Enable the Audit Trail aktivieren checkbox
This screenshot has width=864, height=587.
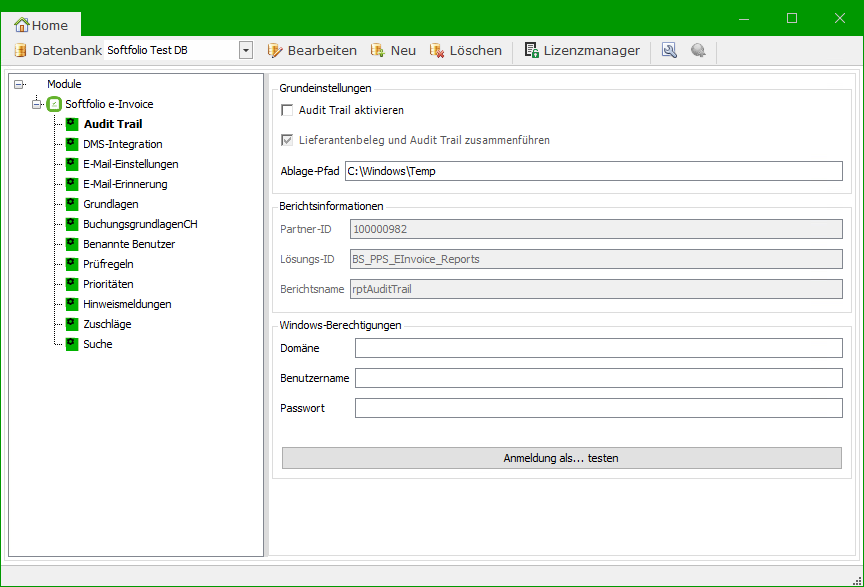tap(288, 110)
